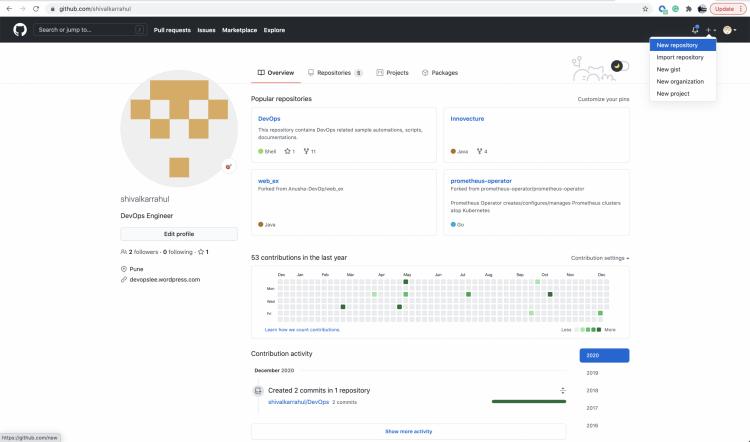Click the fork count on DevOps repo
The width and height of the screenshot is (750, 442).
click(310, 151)
